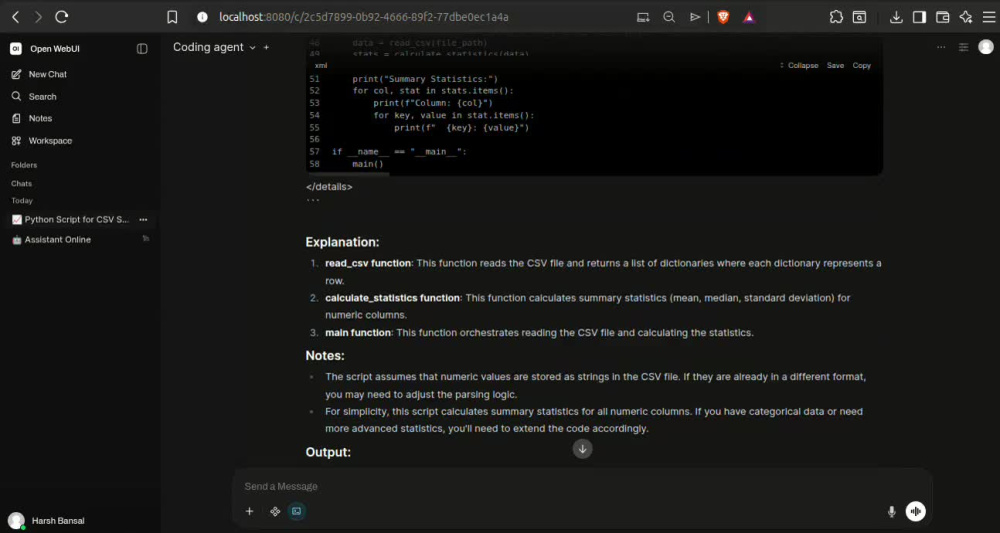Open the Harsh Bansal user menu
This screenshot has width=1000, height=533.
[x=47, y=520]
